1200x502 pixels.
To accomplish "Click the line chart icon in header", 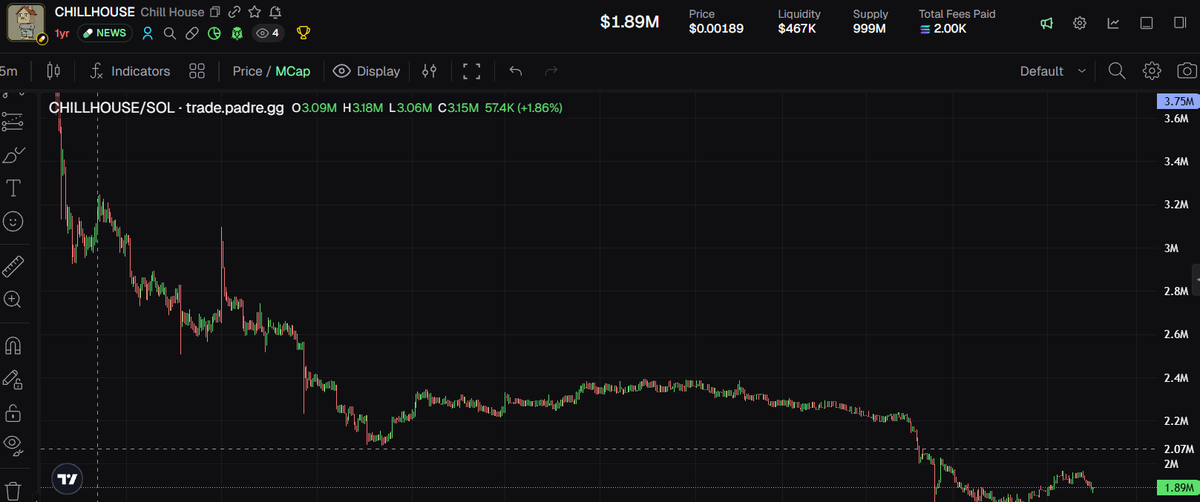I will click(1113, 23).
